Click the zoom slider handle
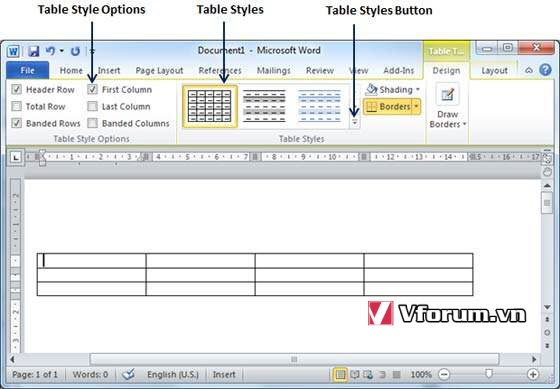560x389 pixels. 489,374
